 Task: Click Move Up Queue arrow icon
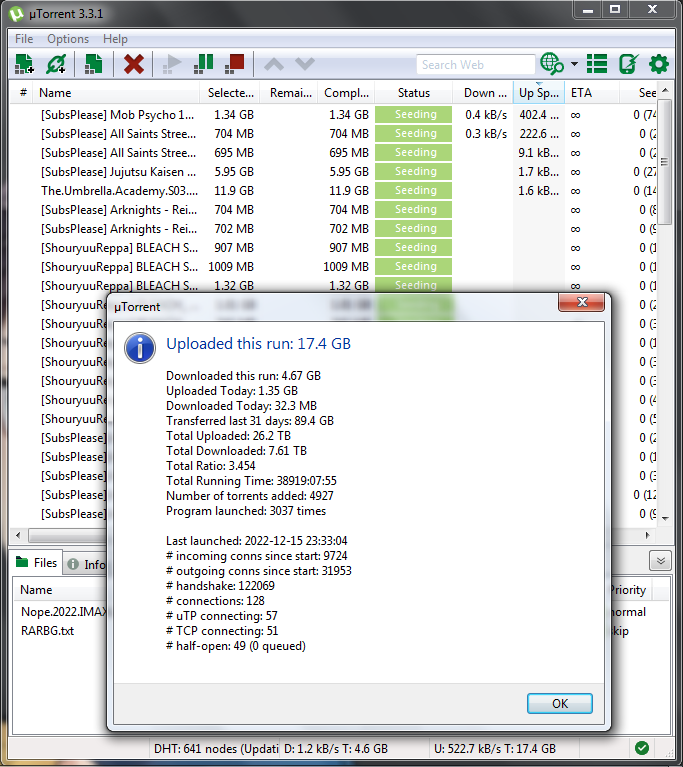273,64
